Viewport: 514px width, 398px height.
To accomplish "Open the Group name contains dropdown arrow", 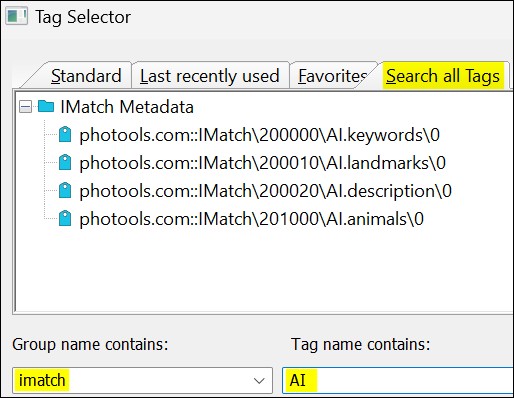I will tap(259, 380).
